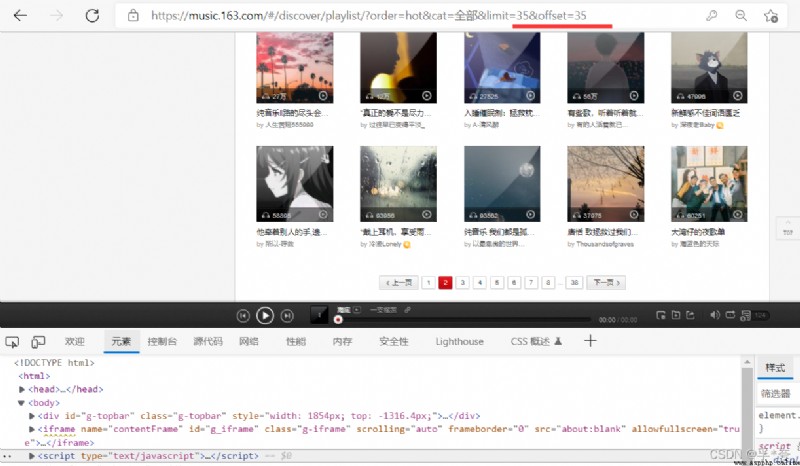Switch to the 网络 network tab
The height and width of the screenshot is (466, 800).
click(248, 341)
